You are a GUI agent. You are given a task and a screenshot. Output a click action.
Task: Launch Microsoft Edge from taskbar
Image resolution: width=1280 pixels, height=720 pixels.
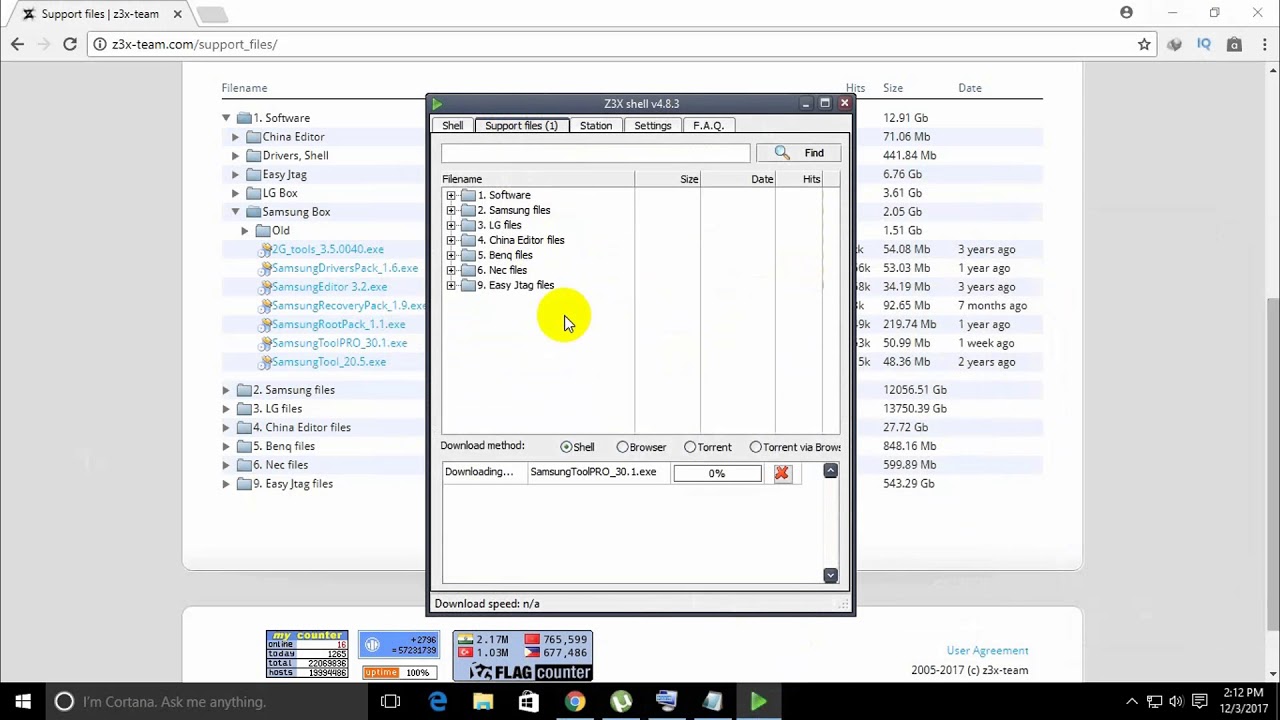(438, 702)
